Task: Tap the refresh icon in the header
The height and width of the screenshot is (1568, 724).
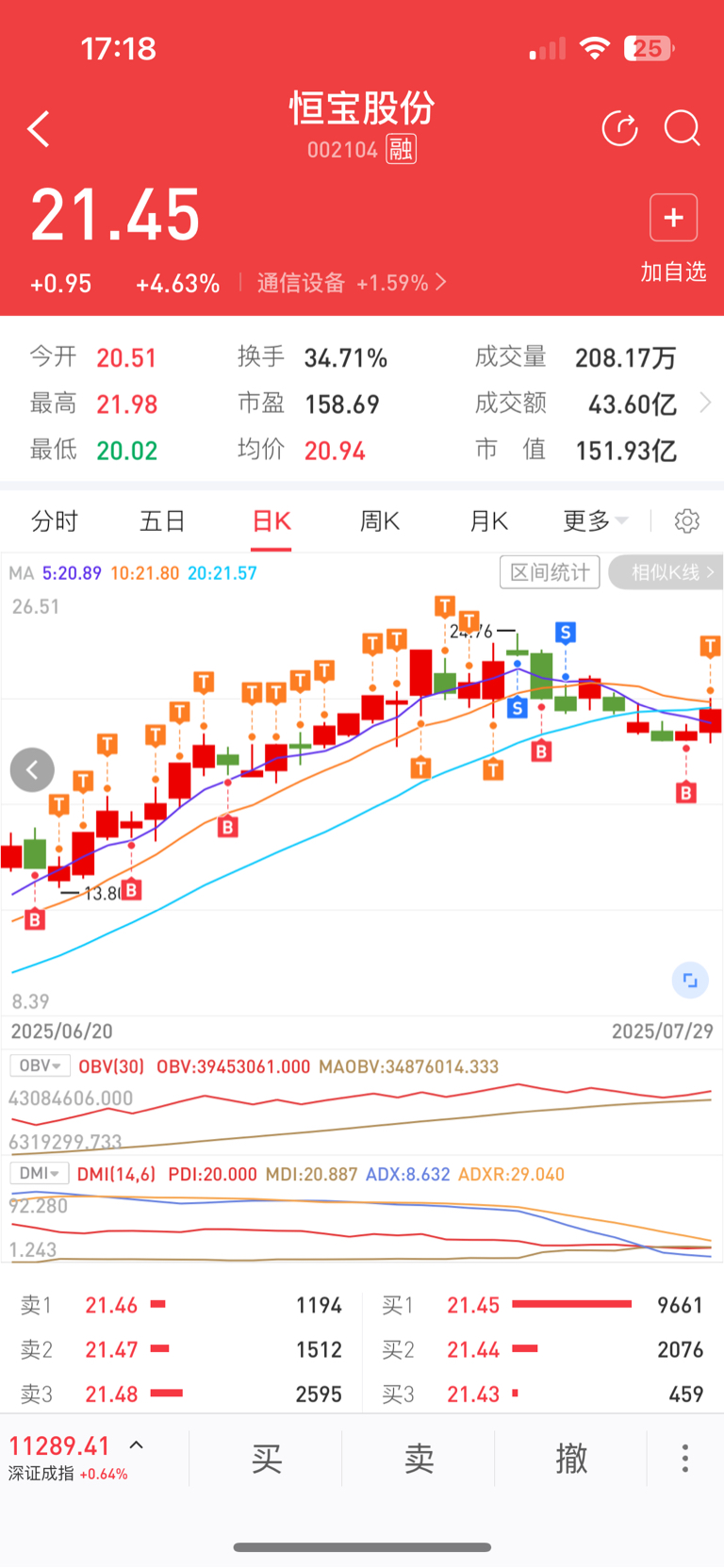Action: [619, 128]
